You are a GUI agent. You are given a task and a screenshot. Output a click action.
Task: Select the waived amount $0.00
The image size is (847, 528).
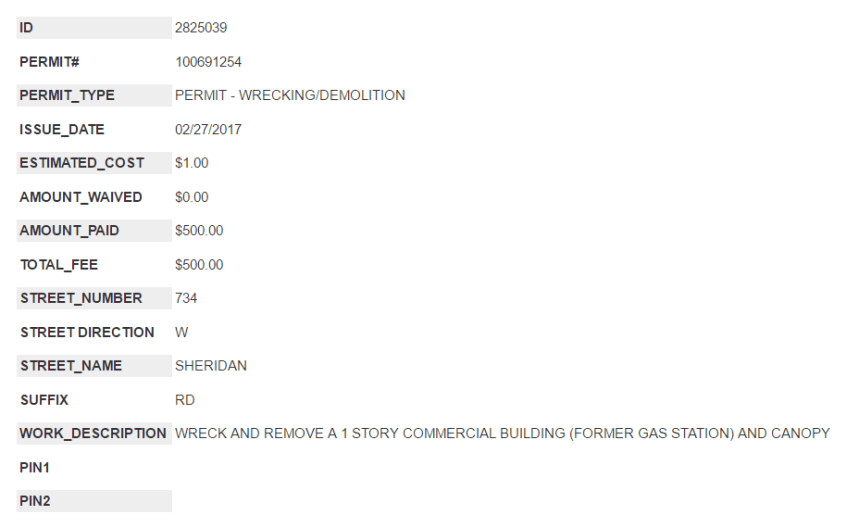tap(191, 197)
